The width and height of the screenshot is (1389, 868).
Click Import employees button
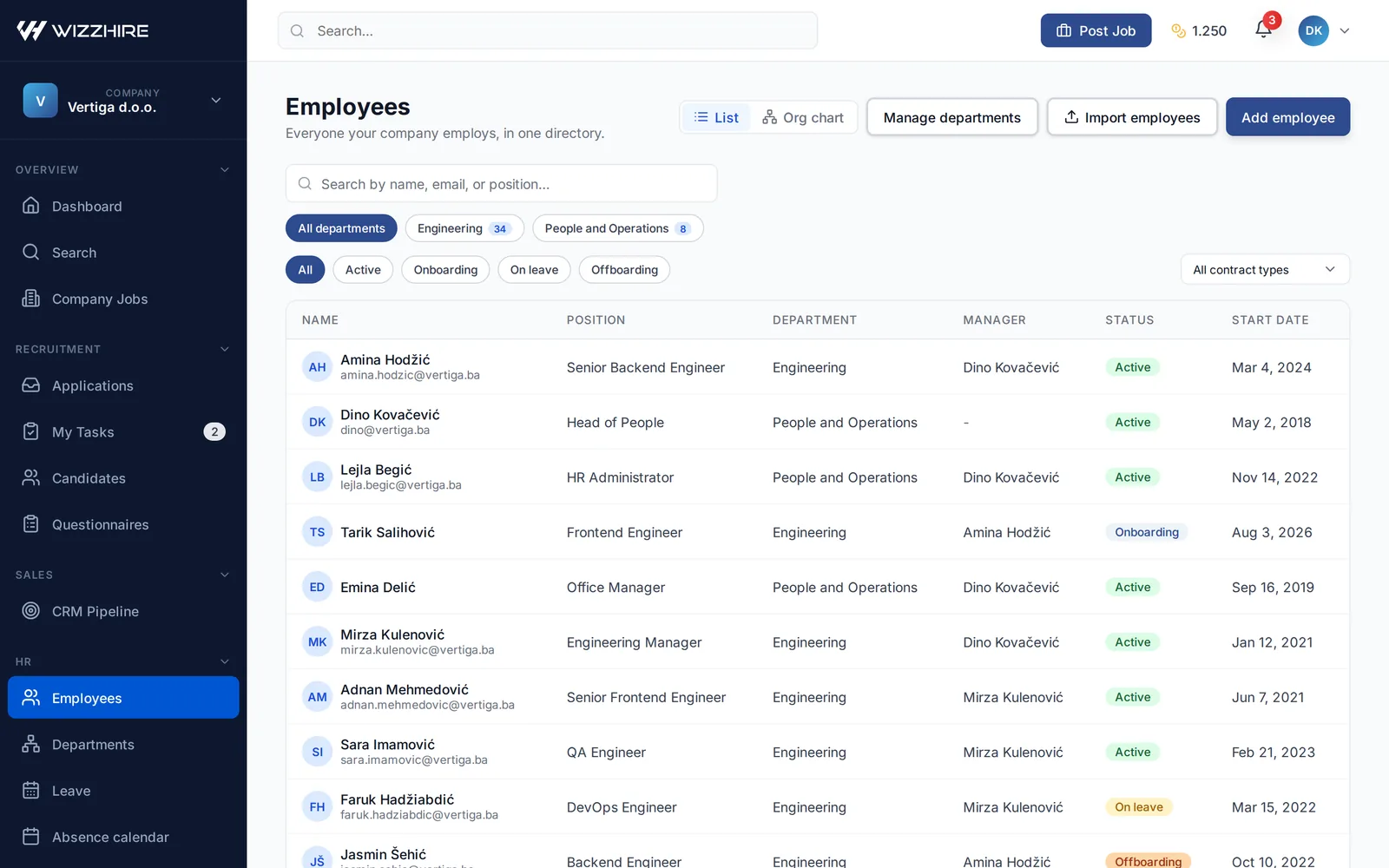[x=1132, y=117]
